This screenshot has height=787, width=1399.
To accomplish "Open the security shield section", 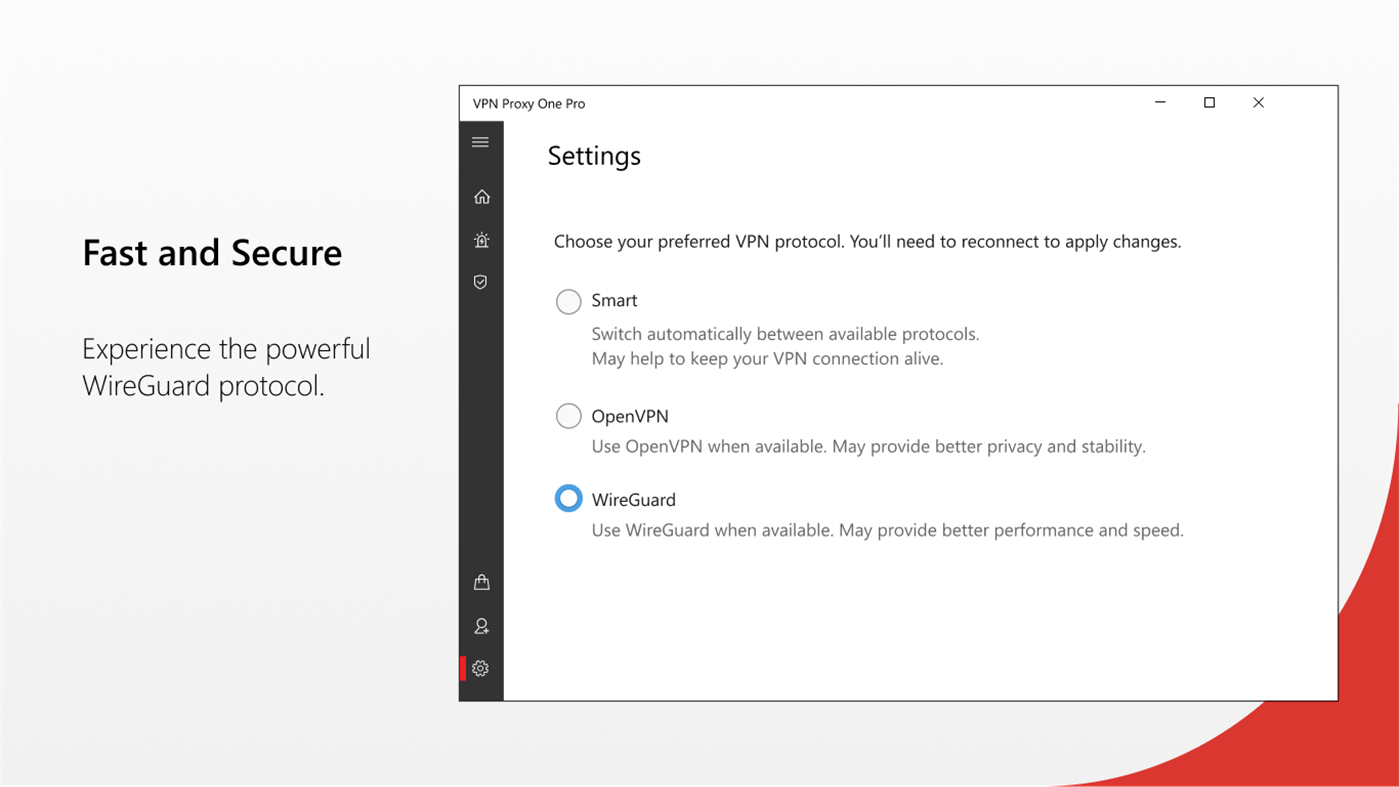I will 481,282.
